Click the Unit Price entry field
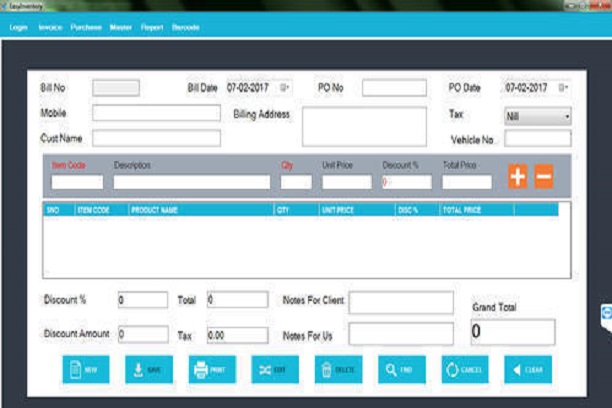The width and height of the screenshot is (612, 408). coord(347,182)
